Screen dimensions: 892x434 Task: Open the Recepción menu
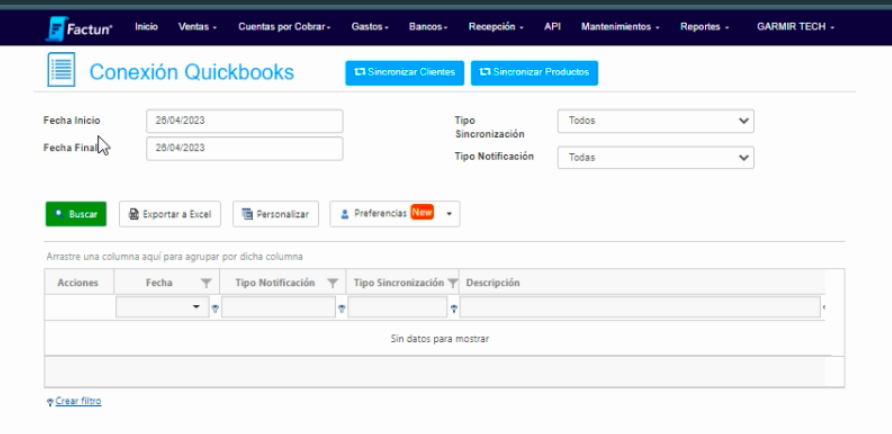(496, 27)
